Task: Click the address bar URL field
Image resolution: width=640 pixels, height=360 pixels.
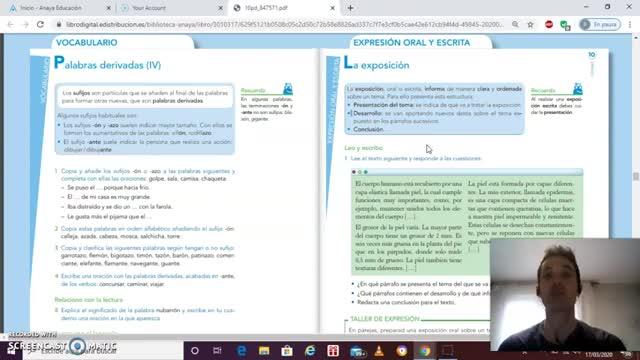Action: point(285,24)
